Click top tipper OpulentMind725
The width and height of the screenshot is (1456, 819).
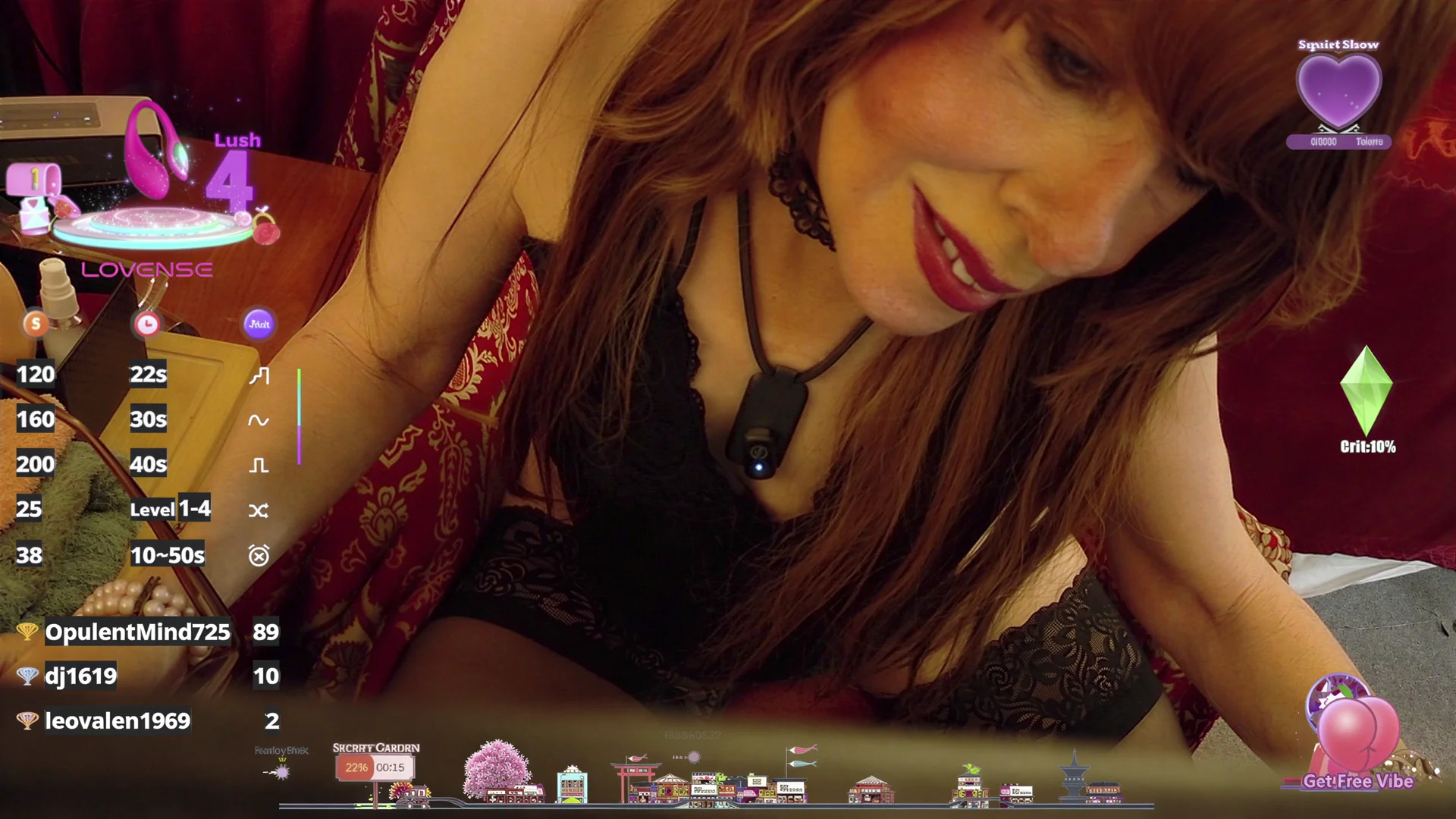tap(137, 632)
